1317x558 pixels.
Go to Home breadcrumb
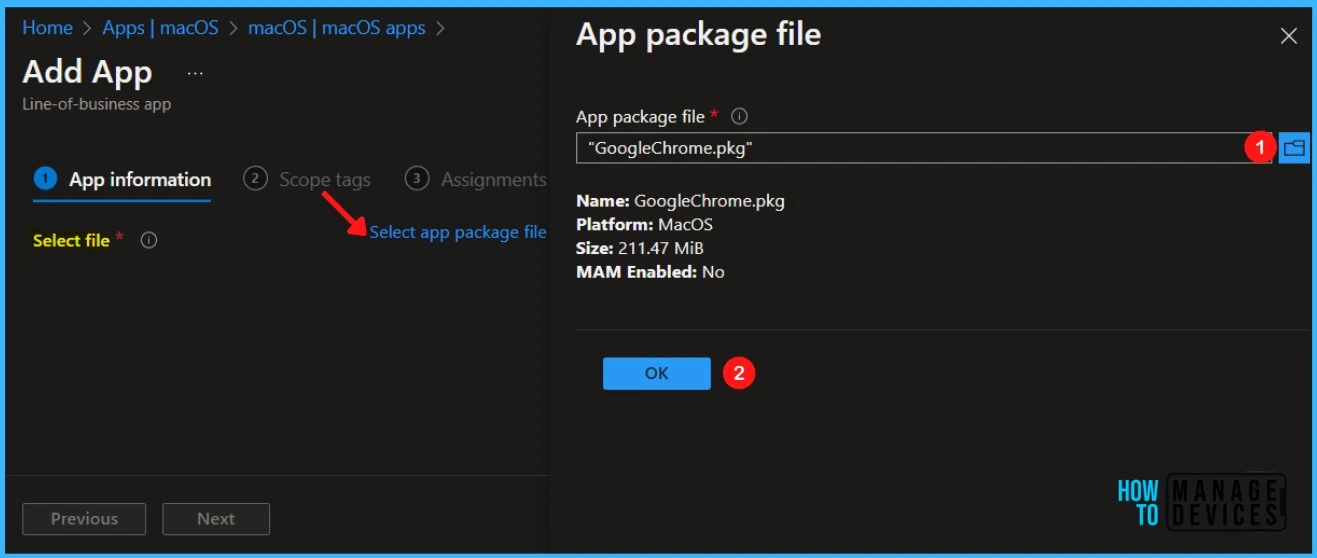[48, 28]
